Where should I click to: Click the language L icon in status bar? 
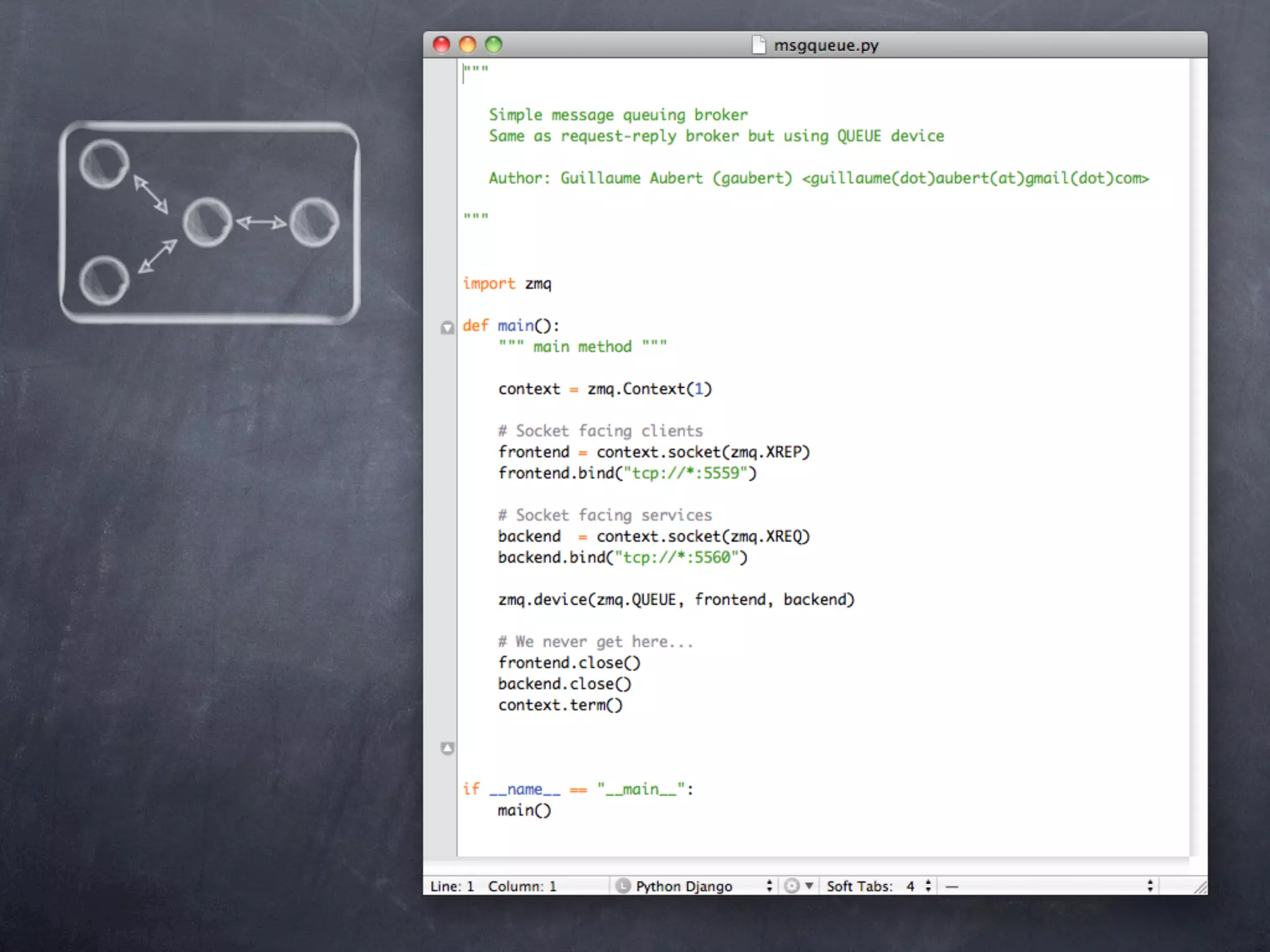point(623,886)
